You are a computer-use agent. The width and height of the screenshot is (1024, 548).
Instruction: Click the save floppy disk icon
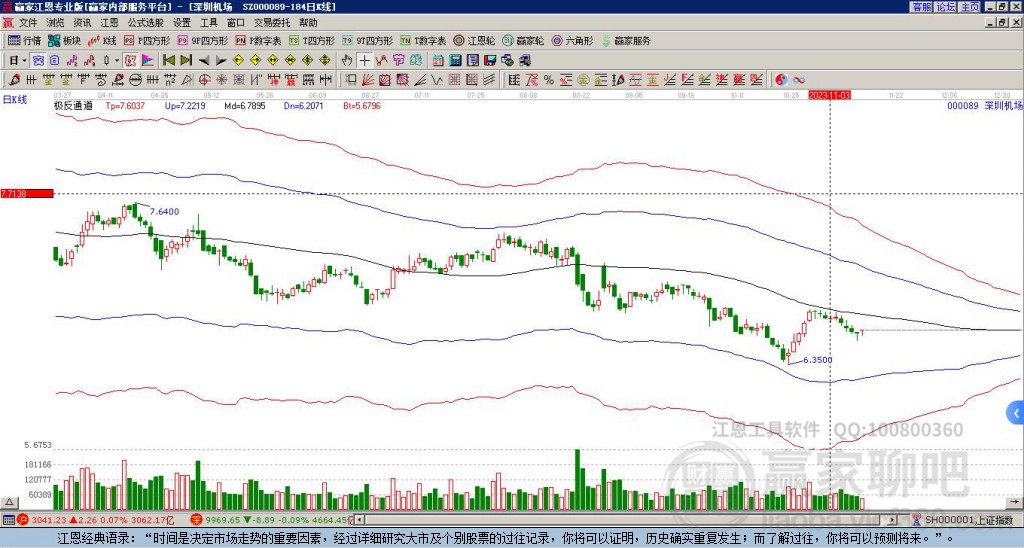coord(490,60)
